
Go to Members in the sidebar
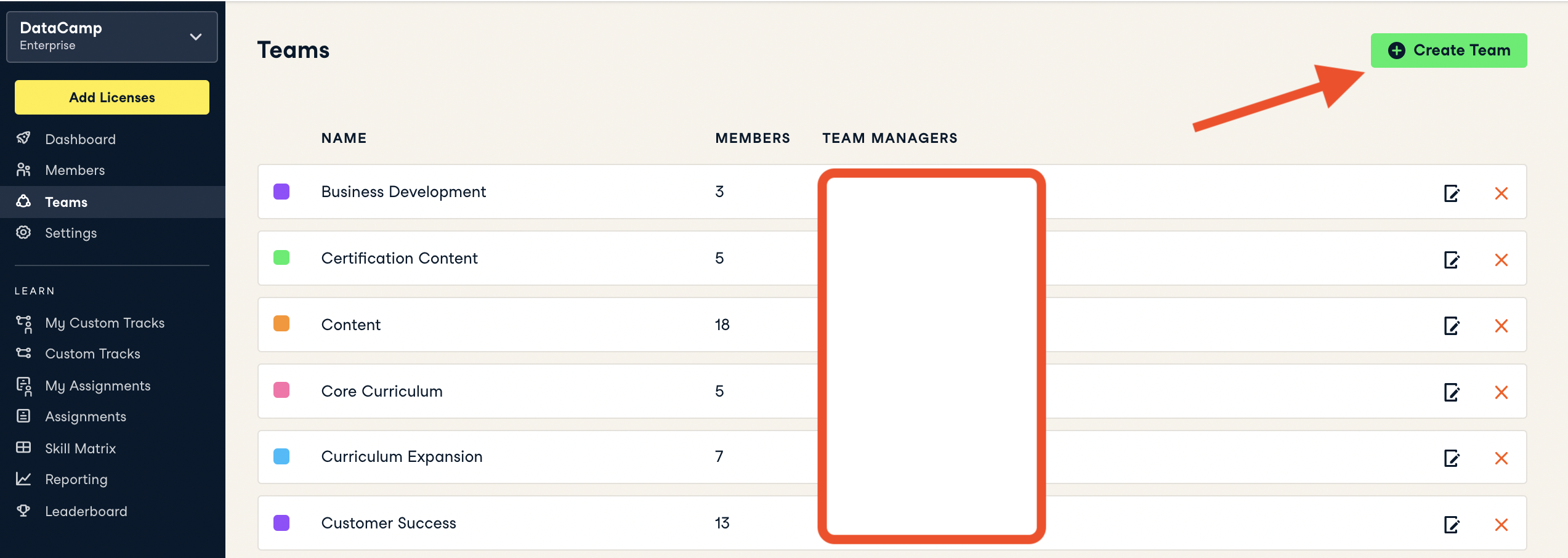(x=75, y=170)
